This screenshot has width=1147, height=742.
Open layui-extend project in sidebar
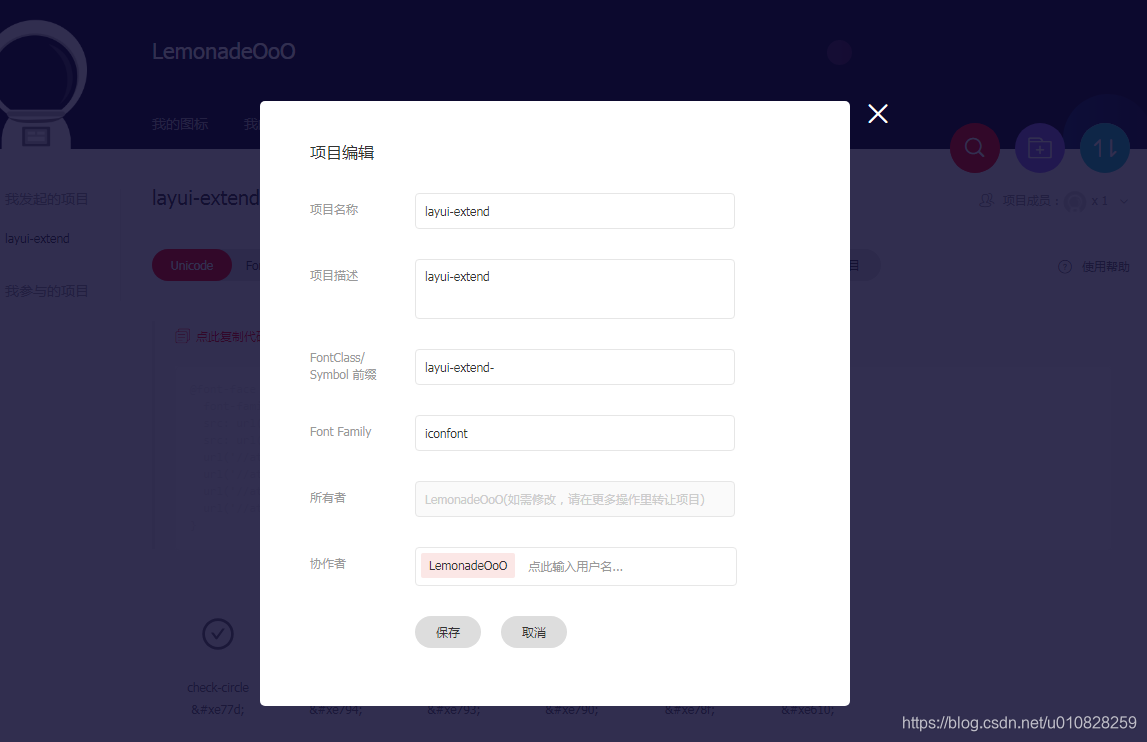point(37,239)
